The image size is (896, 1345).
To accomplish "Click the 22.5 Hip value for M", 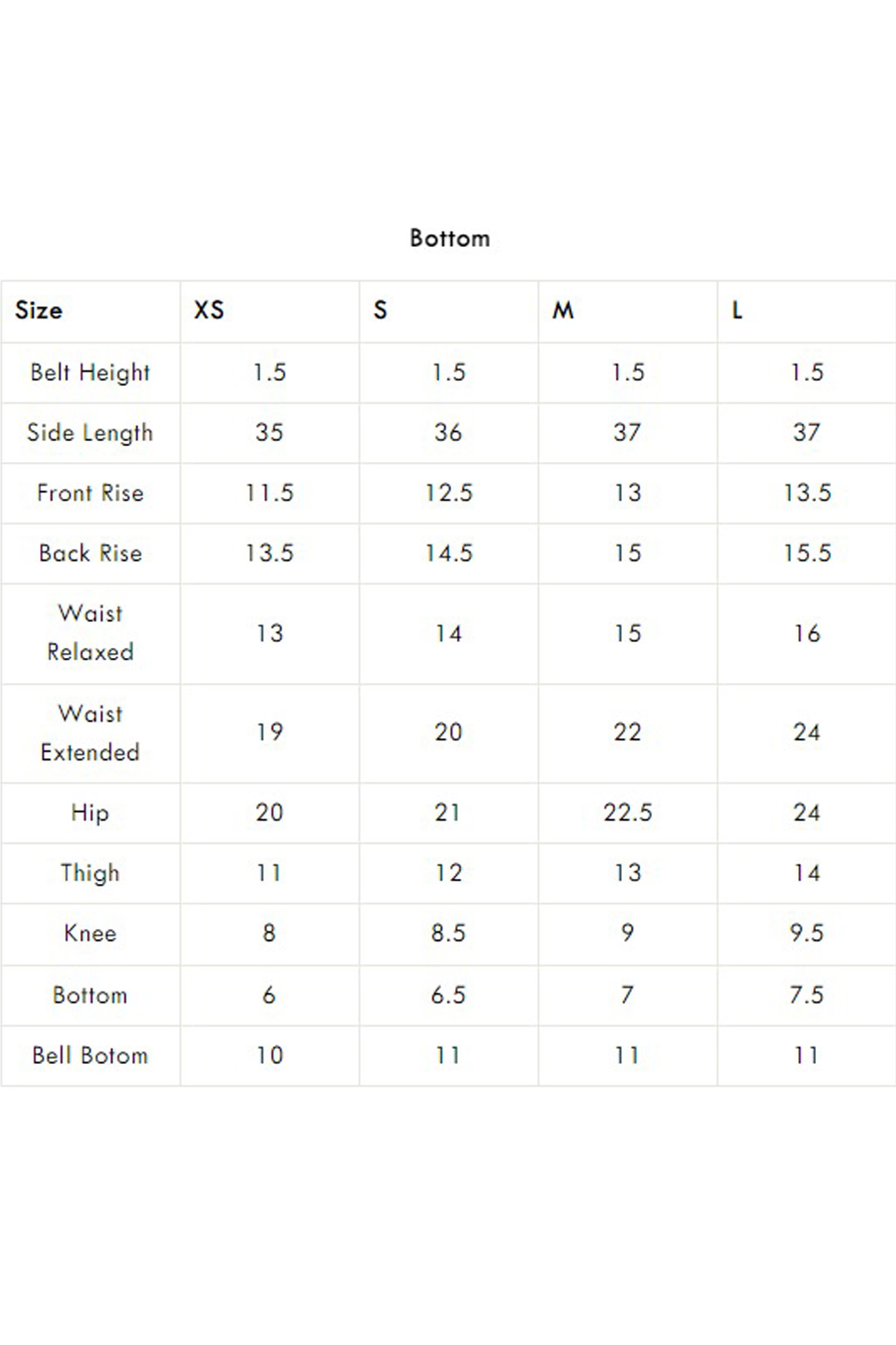I will tap(628, 813).
